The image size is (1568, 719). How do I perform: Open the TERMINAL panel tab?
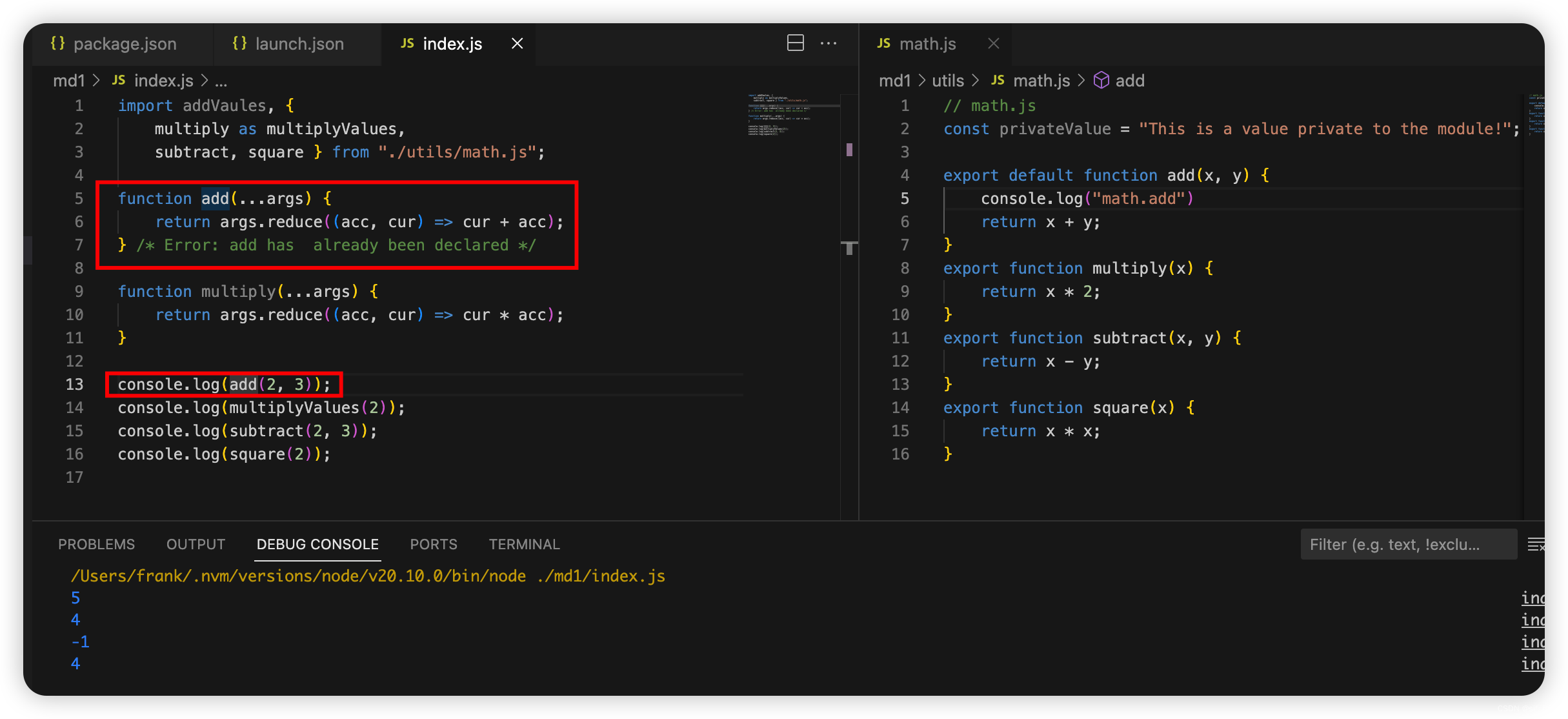point(524,544)
